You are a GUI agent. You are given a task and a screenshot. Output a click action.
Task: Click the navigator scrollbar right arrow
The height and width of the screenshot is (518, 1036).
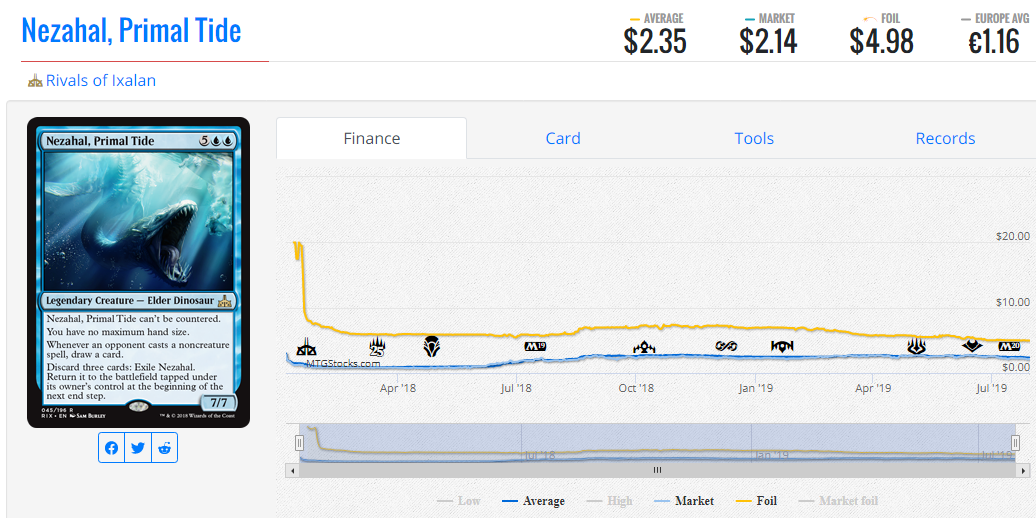coord(1024,470)
